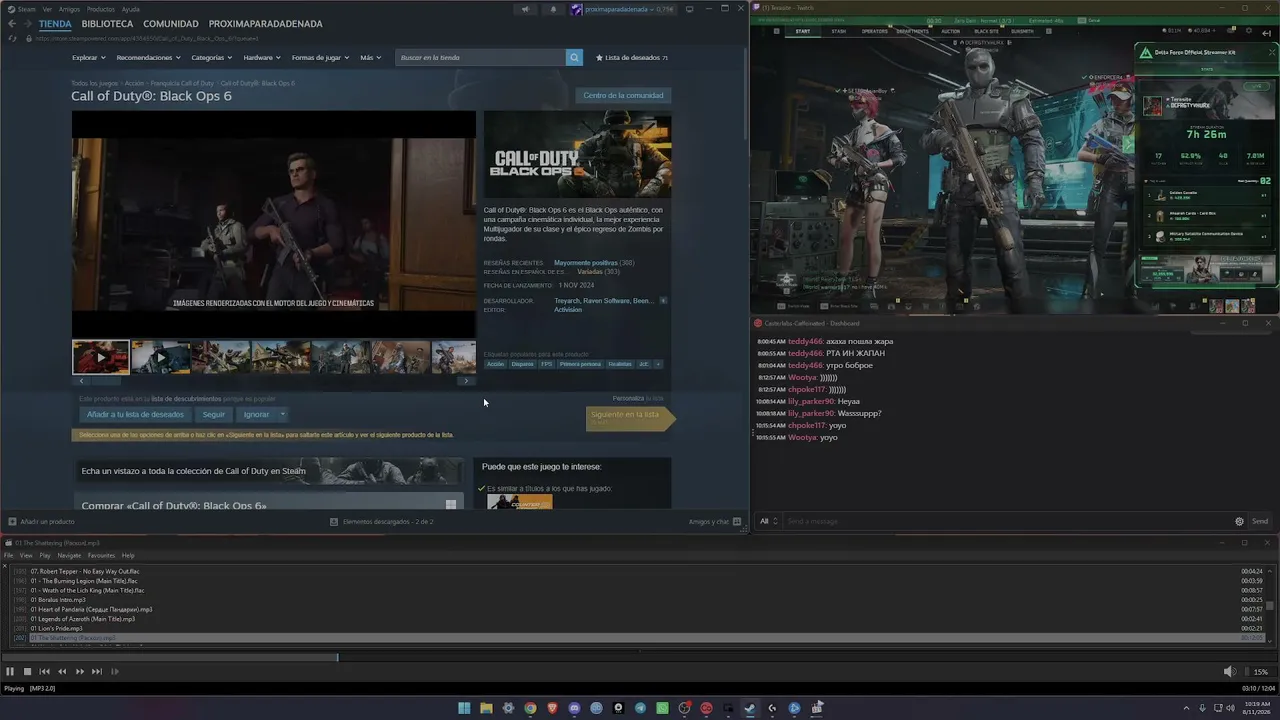Open the TIENDA tab in Steam
The width and height of the screenshot is (1280, 720).
point(55,23)
